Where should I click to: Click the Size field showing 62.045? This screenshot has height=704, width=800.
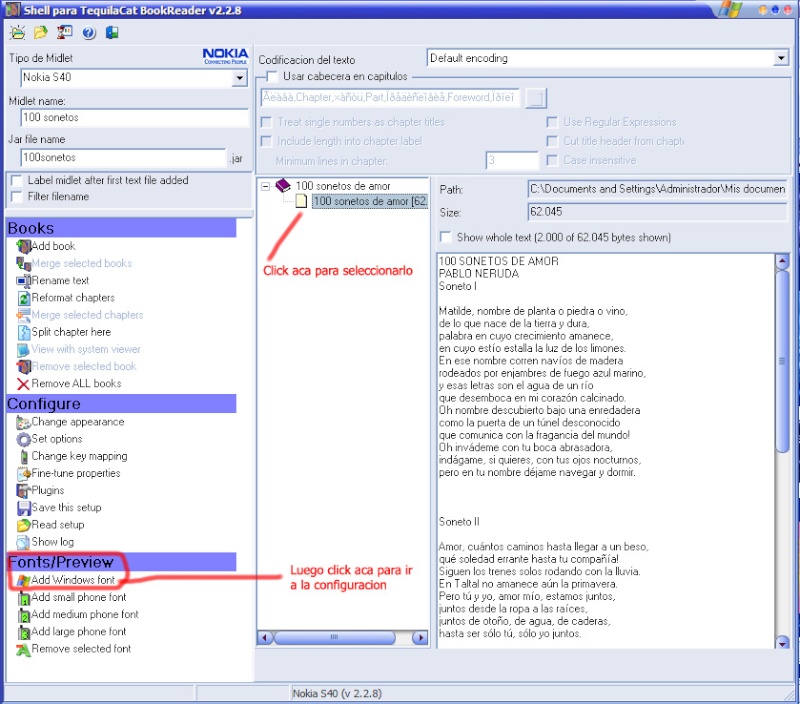pyautogui.click(x=658, y=212)
